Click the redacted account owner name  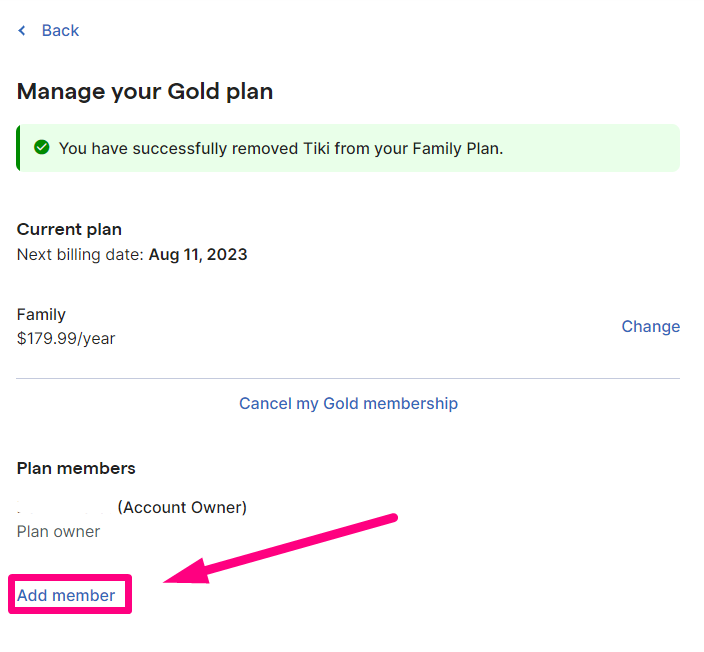63,508
